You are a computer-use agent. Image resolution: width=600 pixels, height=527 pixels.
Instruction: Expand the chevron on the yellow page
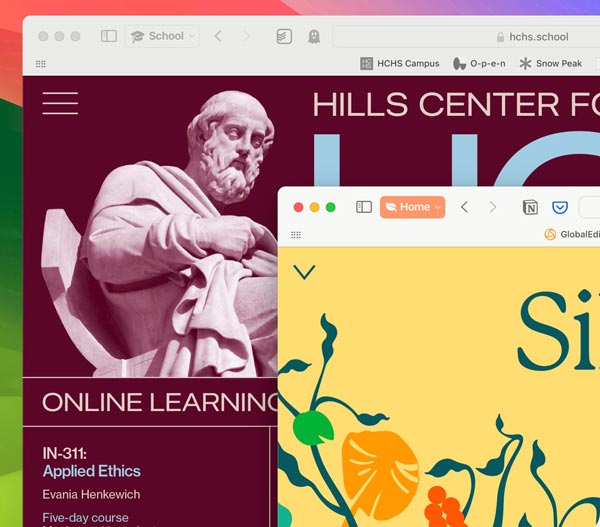click(x=305, y=272)
